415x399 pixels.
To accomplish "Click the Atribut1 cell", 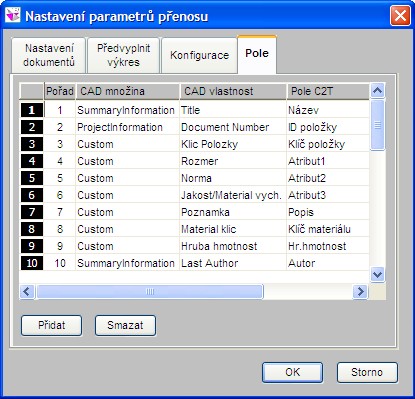I will [328, 161].
